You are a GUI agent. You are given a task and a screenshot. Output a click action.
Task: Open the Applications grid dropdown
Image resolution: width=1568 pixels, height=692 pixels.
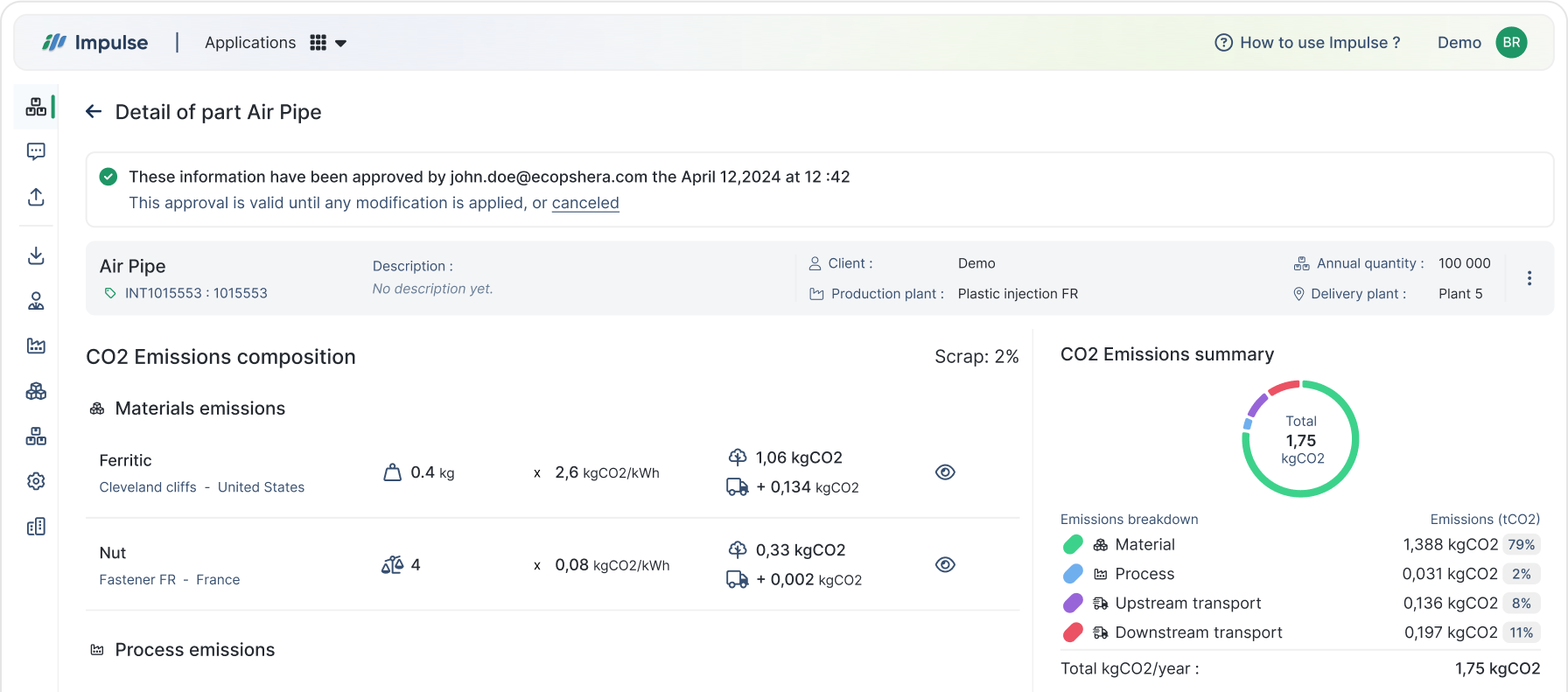(328, 43)
